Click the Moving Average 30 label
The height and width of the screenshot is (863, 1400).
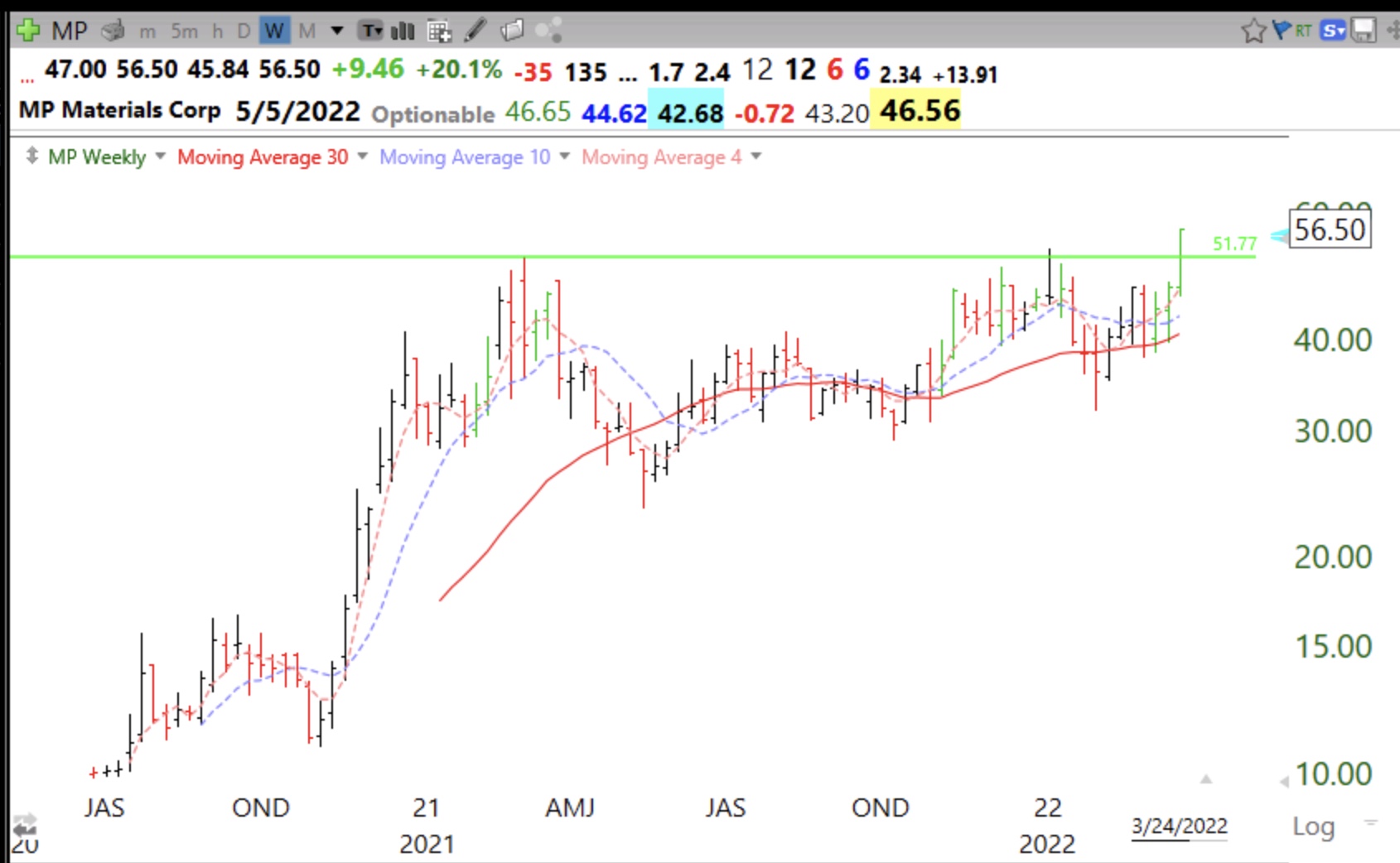(x=263, y=157)
